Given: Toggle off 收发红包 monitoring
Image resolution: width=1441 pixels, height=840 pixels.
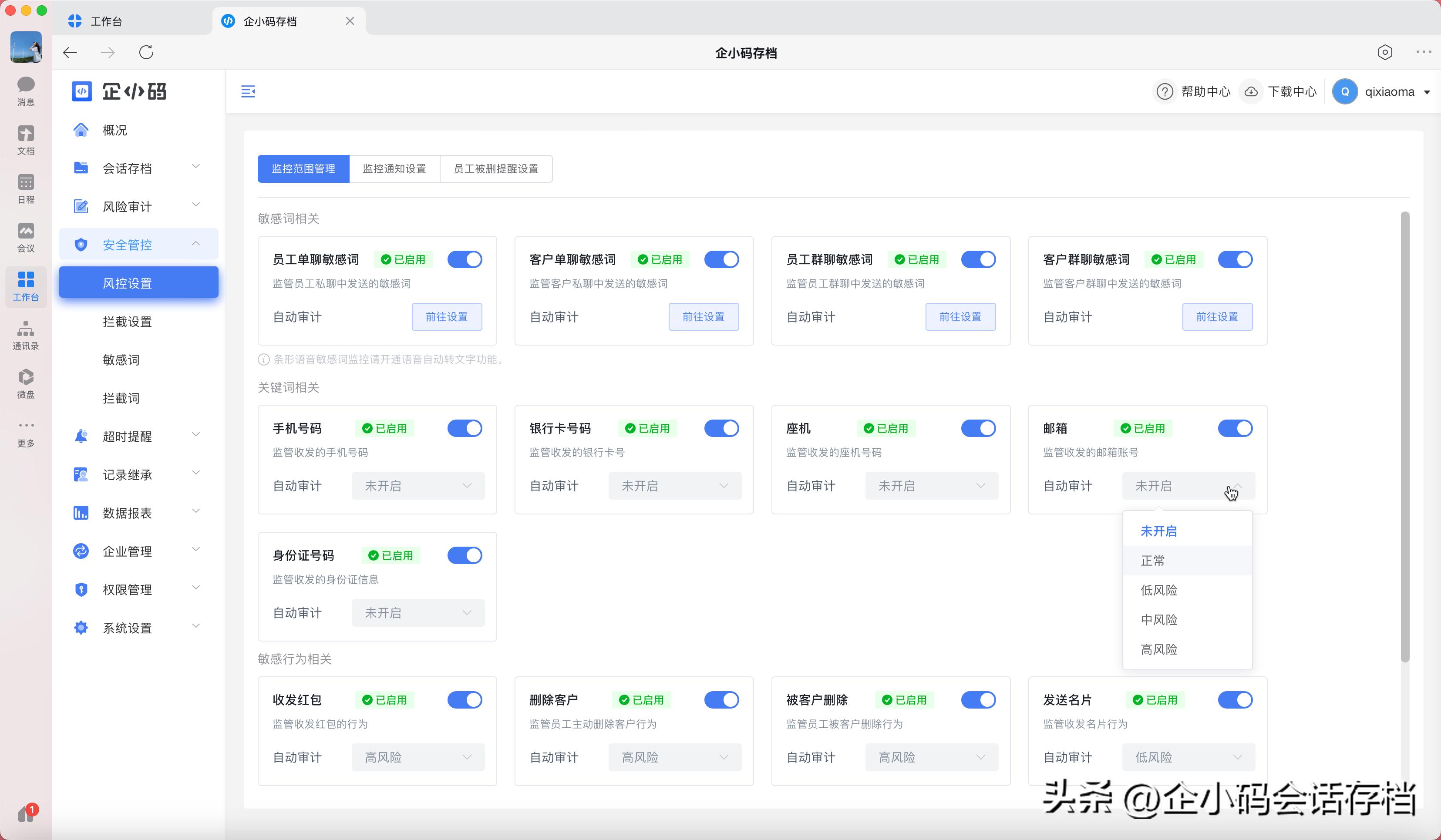Looking at the screenshot, I should click(x=465, y=699).
